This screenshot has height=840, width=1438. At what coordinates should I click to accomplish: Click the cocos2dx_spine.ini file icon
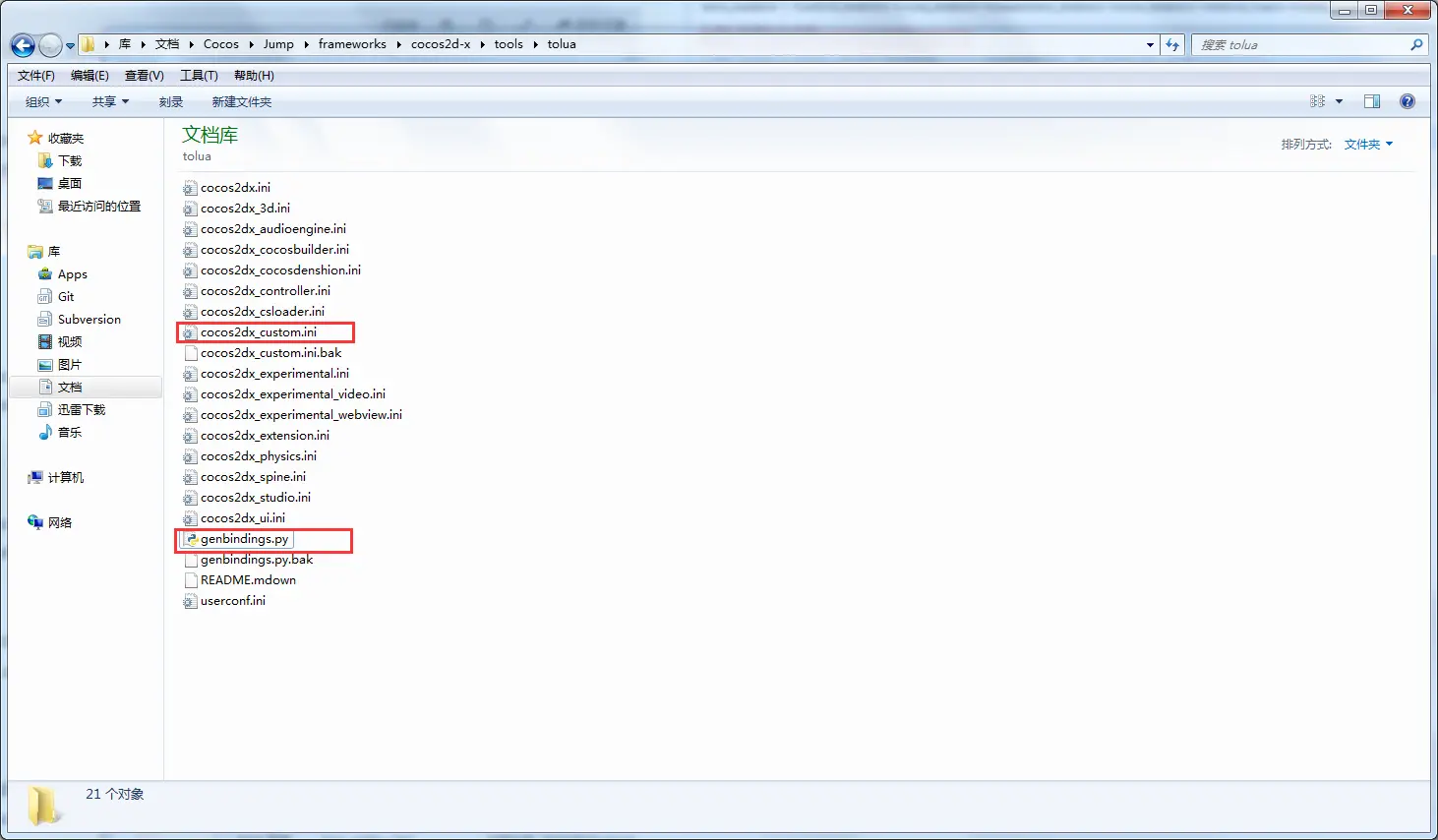(x=191, y=477)
